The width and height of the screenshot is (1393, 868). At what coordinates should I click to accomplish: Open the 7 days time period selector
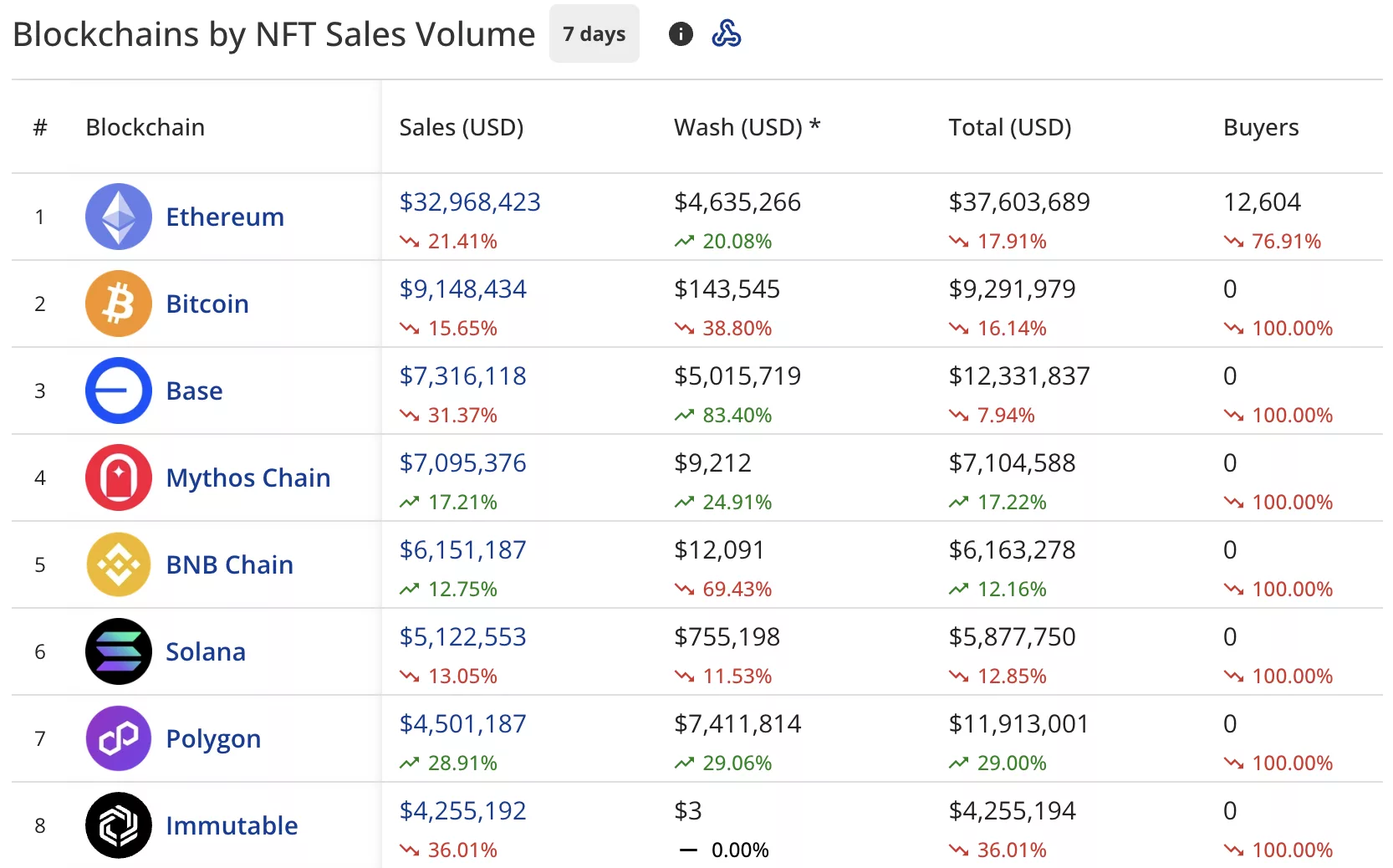594,33
